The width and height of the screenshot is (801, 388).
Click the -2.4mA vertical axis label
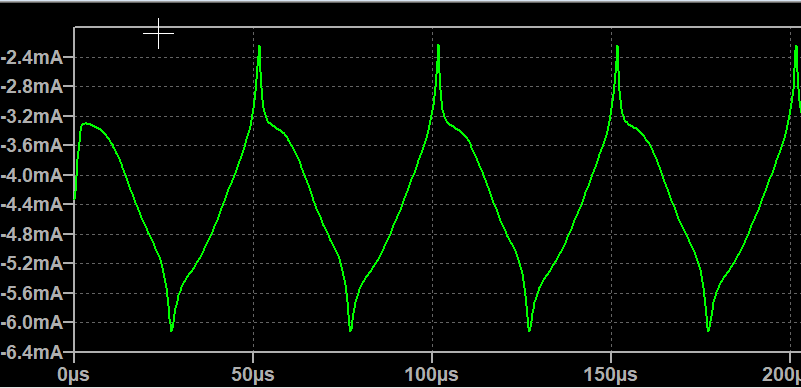tap(31, 58)
